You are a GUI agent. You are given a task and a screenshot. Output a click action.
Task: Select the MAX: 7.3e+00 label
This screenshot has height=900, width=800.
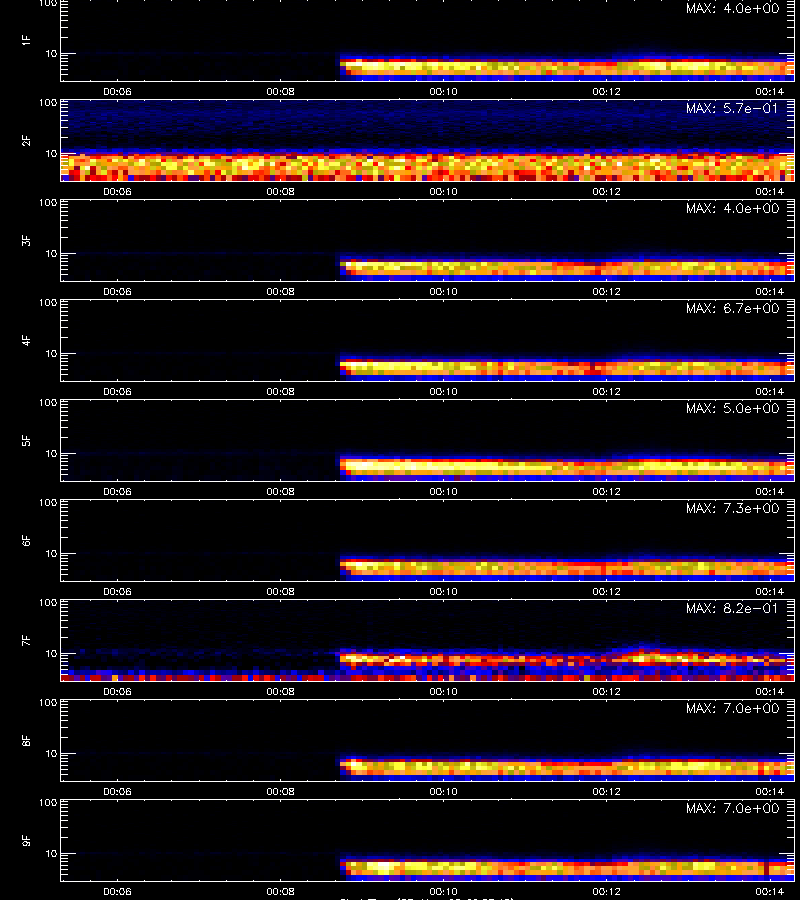click(732, 509)
